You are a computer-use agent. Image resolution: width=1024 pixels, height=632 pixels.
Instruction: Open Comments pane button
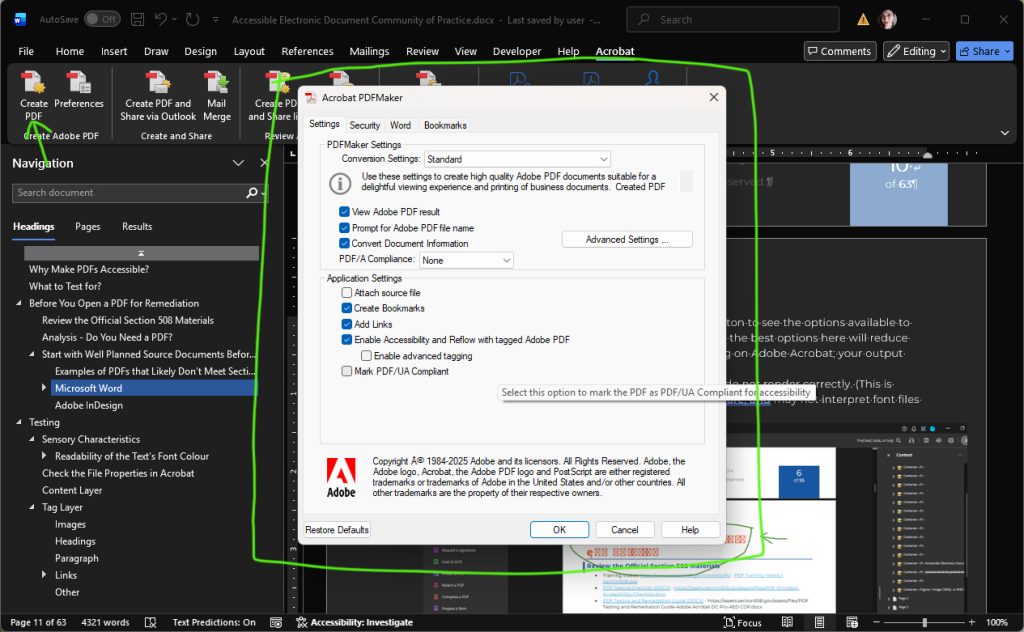tap(839, 51)
